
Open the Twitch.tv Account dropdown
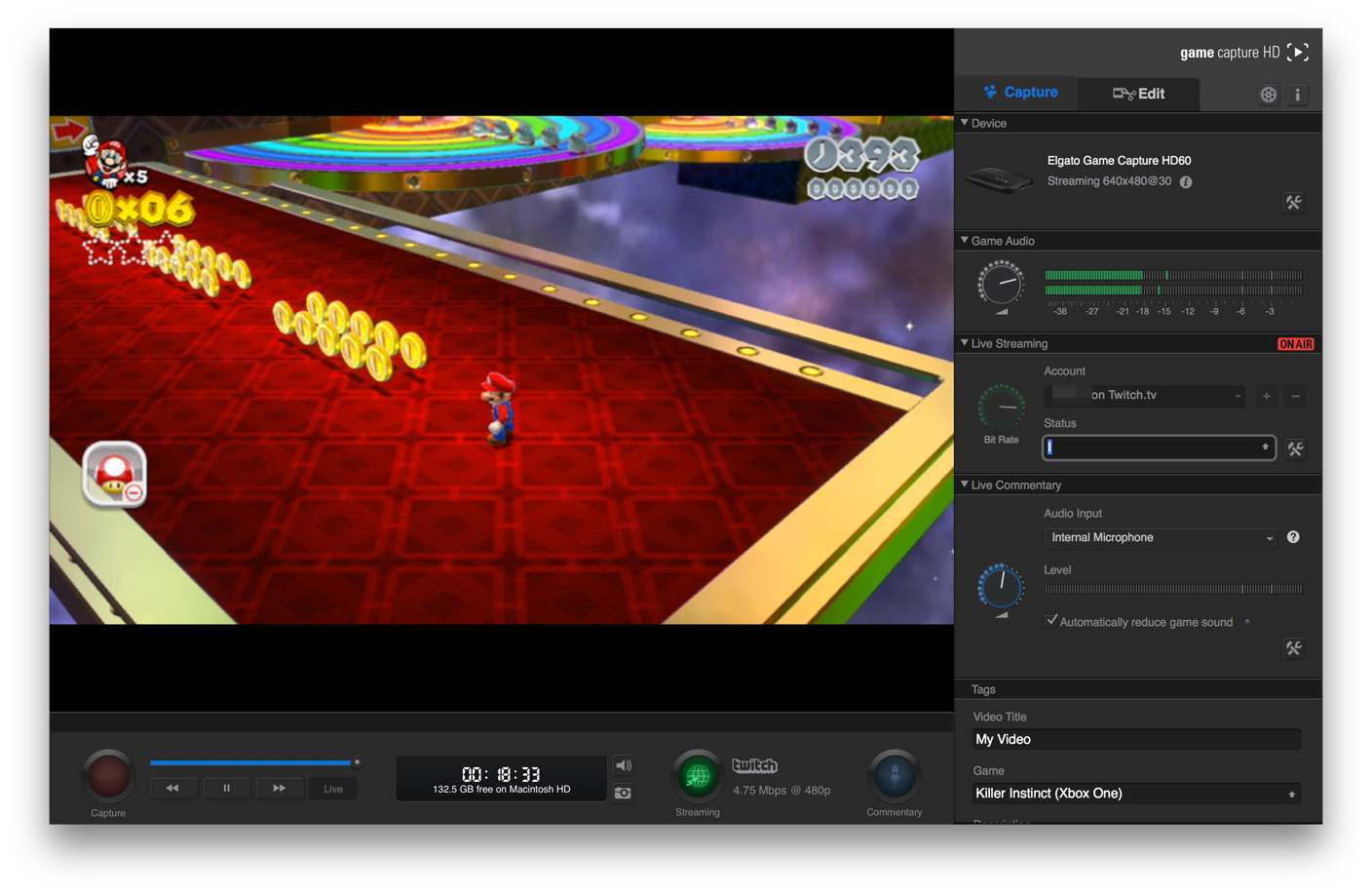click(1144, 396)
